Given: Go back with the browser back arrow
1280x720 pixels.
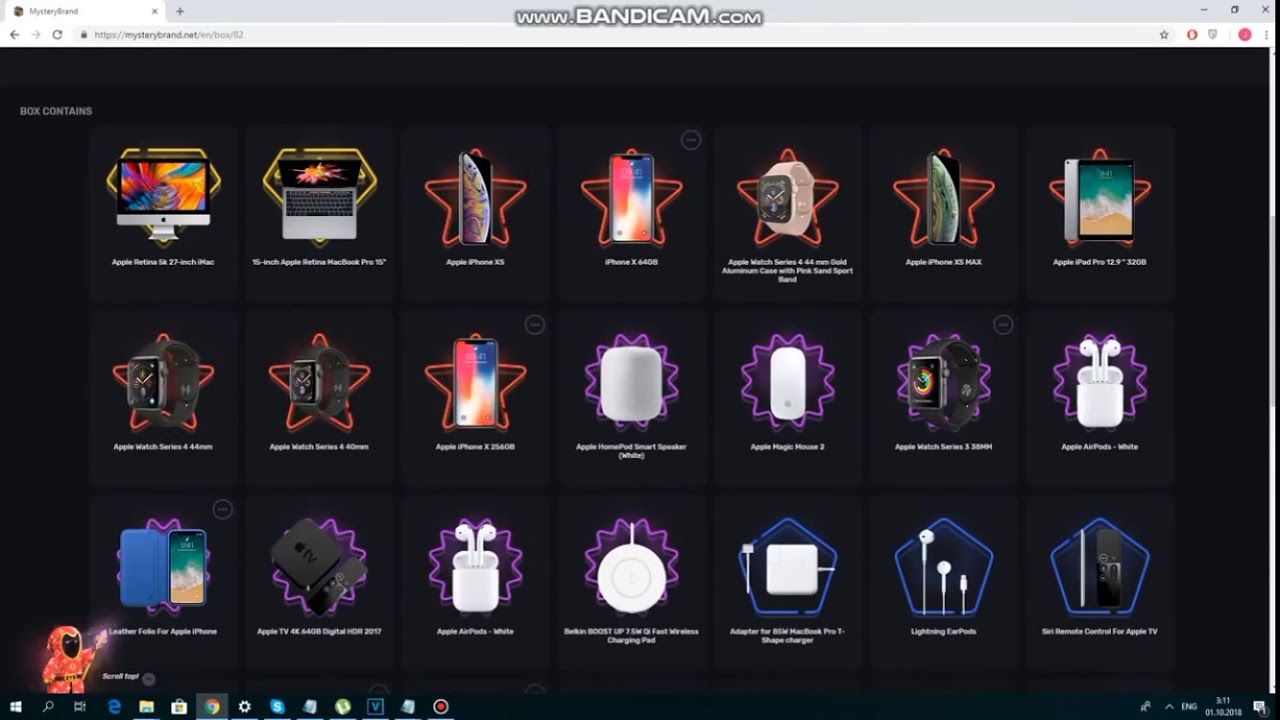Looking at the screenshot, I should tap(14, 34).
